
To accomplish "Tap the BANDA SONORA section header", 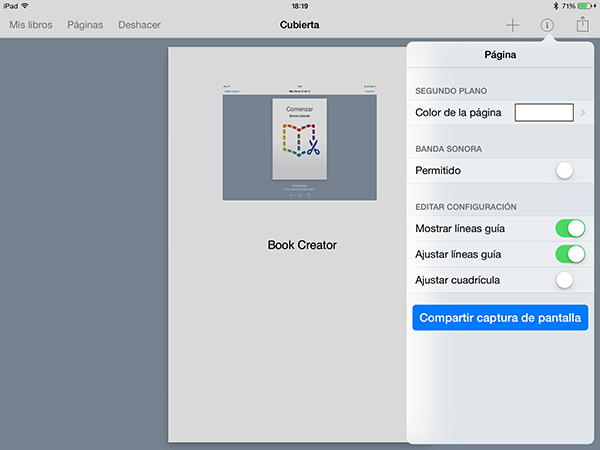I will click(x=448, y=149).
